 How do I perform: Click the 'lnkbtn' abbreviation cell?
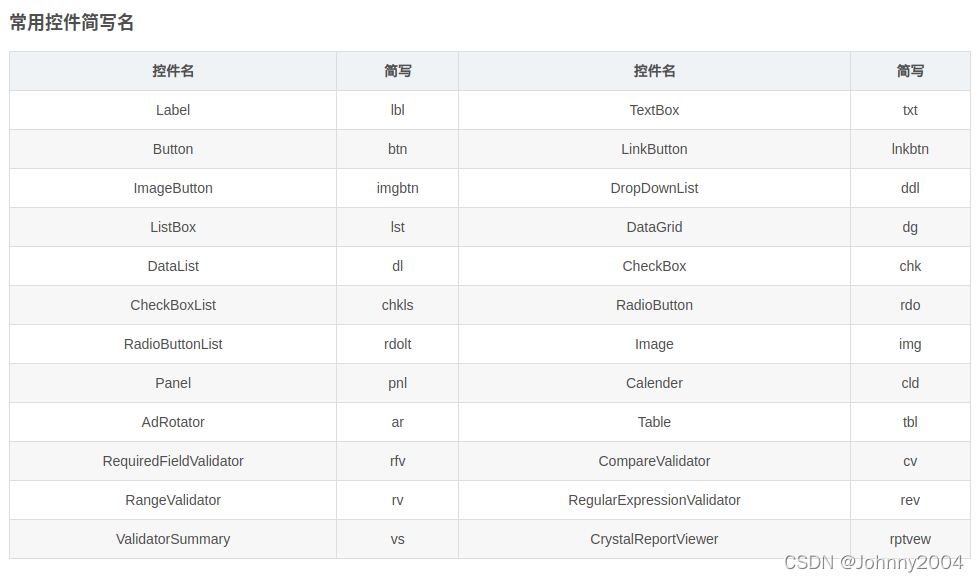[910, 149]
